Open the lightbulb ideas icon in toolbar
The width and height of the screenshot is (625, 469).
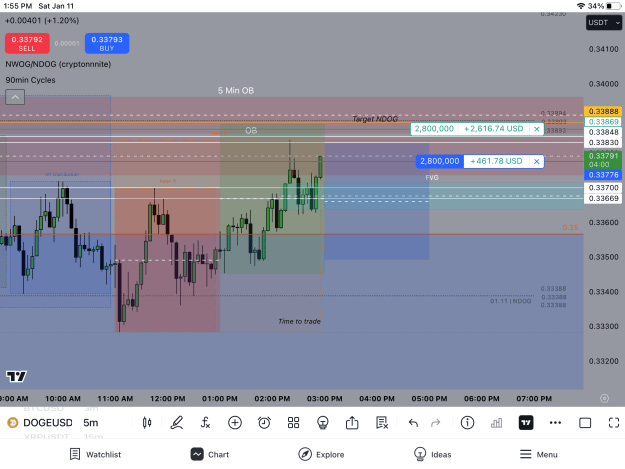[x=322, y=423]
